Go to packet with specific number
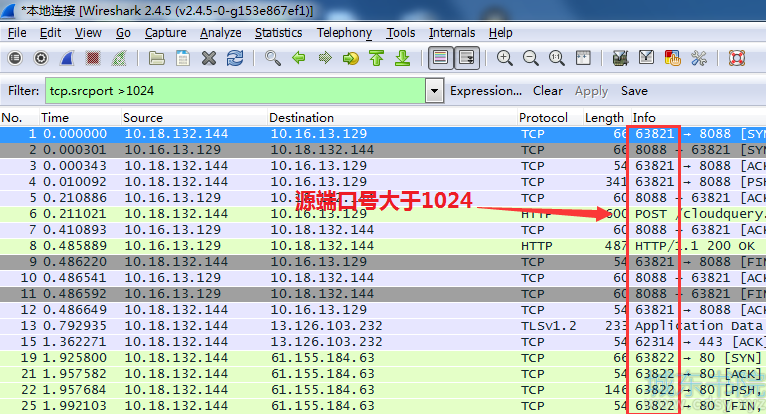This screenshot has width=766, height=414. click(350, 59)
